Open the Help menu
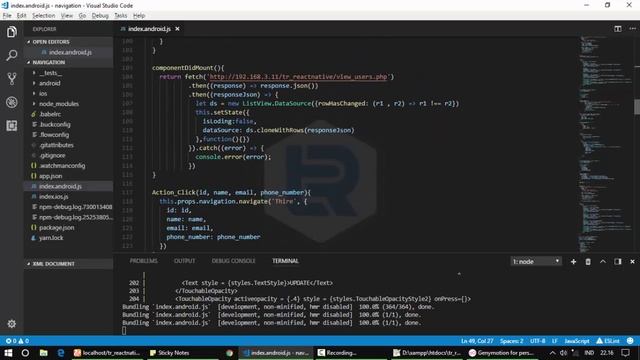 coord(139,16)
